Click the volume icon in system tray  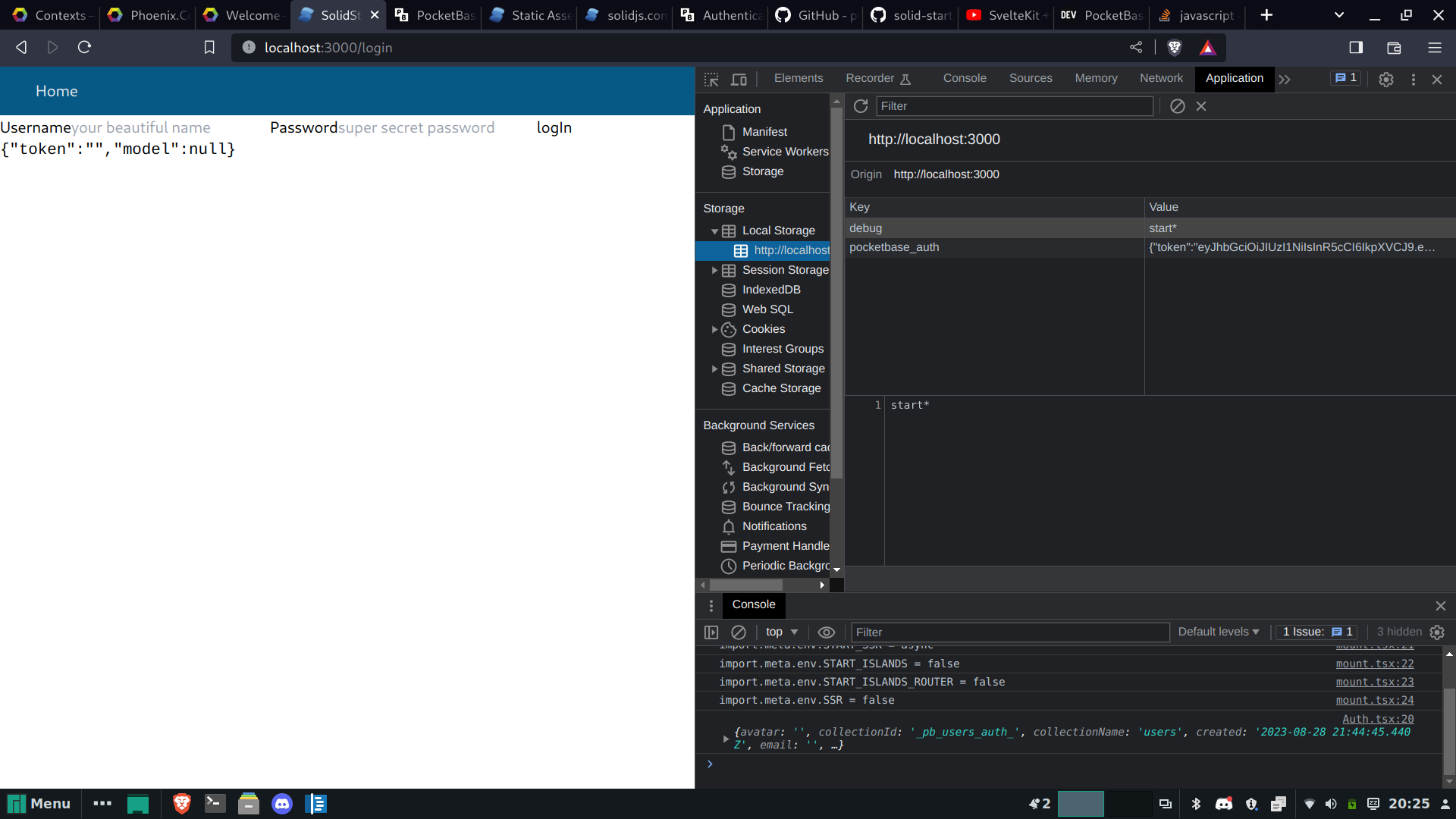click(x=1331, y=804)
